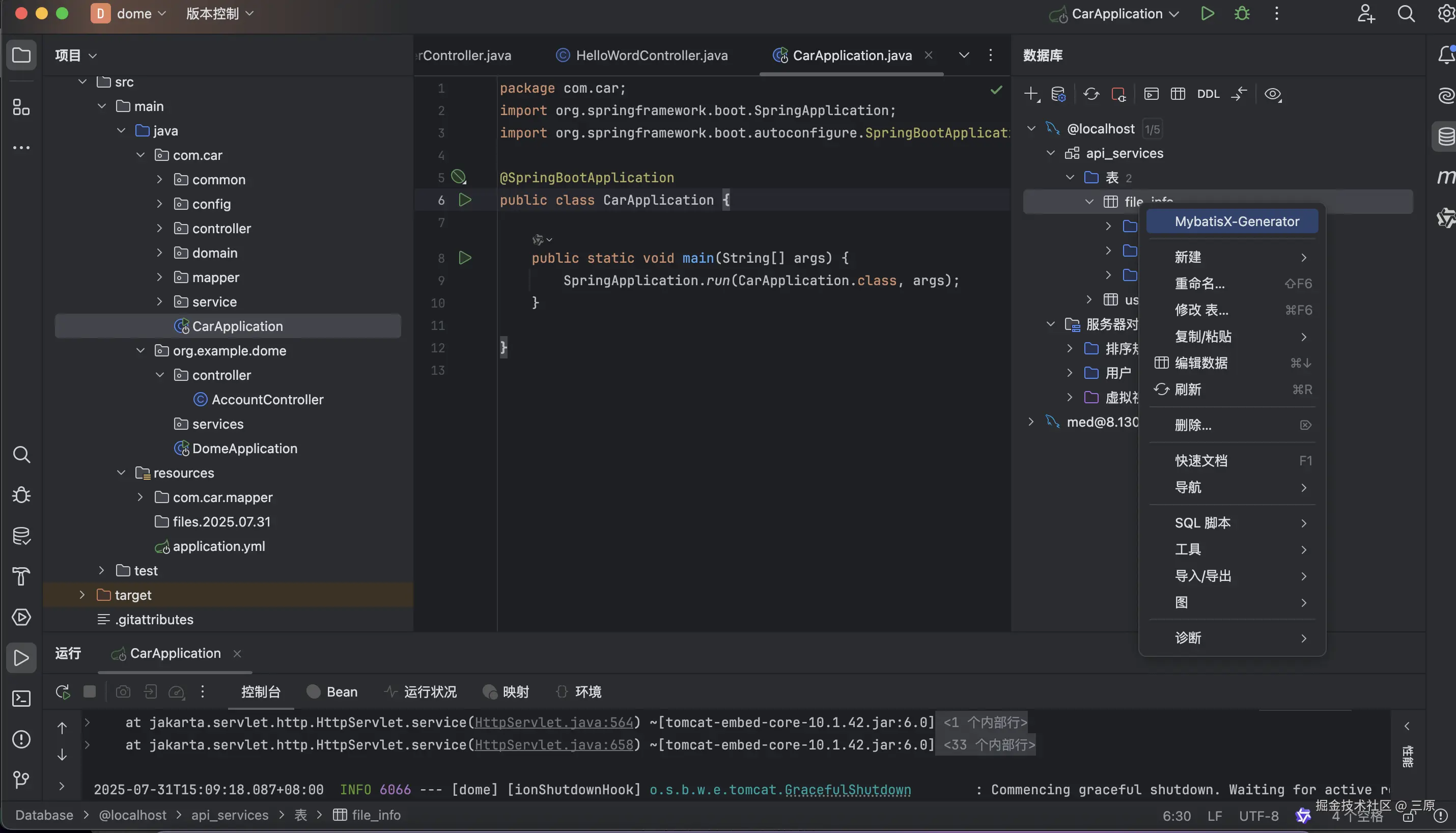Open the Structure tool window icon

[x=21, y=107]
